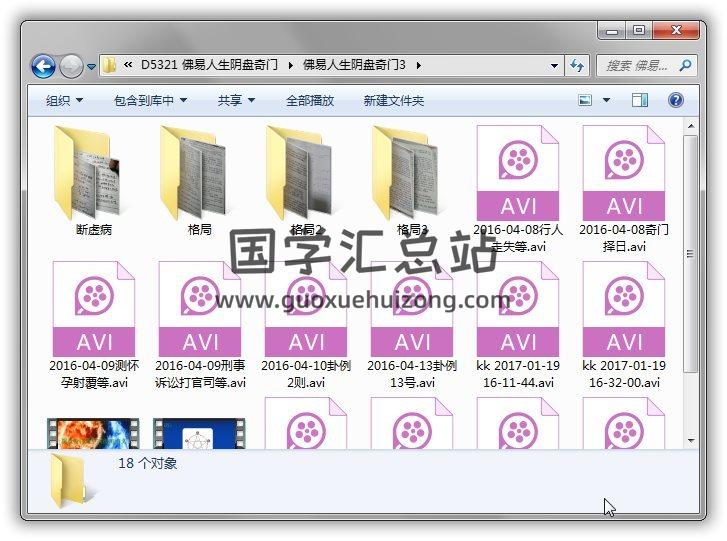Open the 组织 dropdown menu
Image resolution: width=727 pixels, height=541 pixels.
[x=64, y=101]
